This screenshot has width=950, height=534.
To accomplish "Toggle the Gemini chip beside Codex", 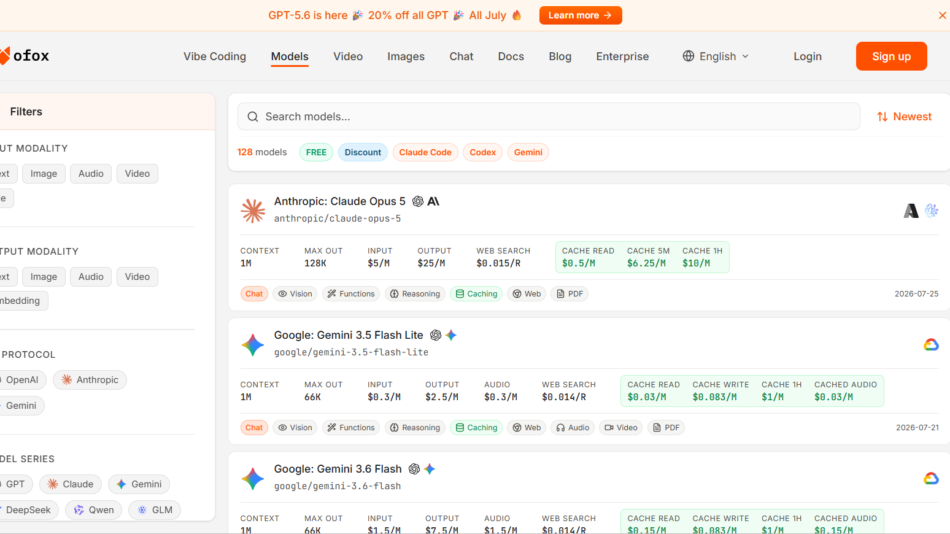I will pyautogui.click(x=528, y=152).
